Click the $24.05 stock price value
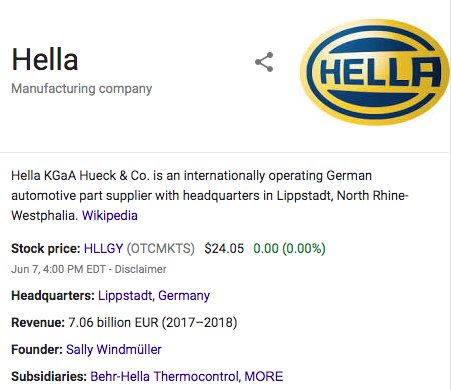Screen dimensions: 451x390 (224, 249)
